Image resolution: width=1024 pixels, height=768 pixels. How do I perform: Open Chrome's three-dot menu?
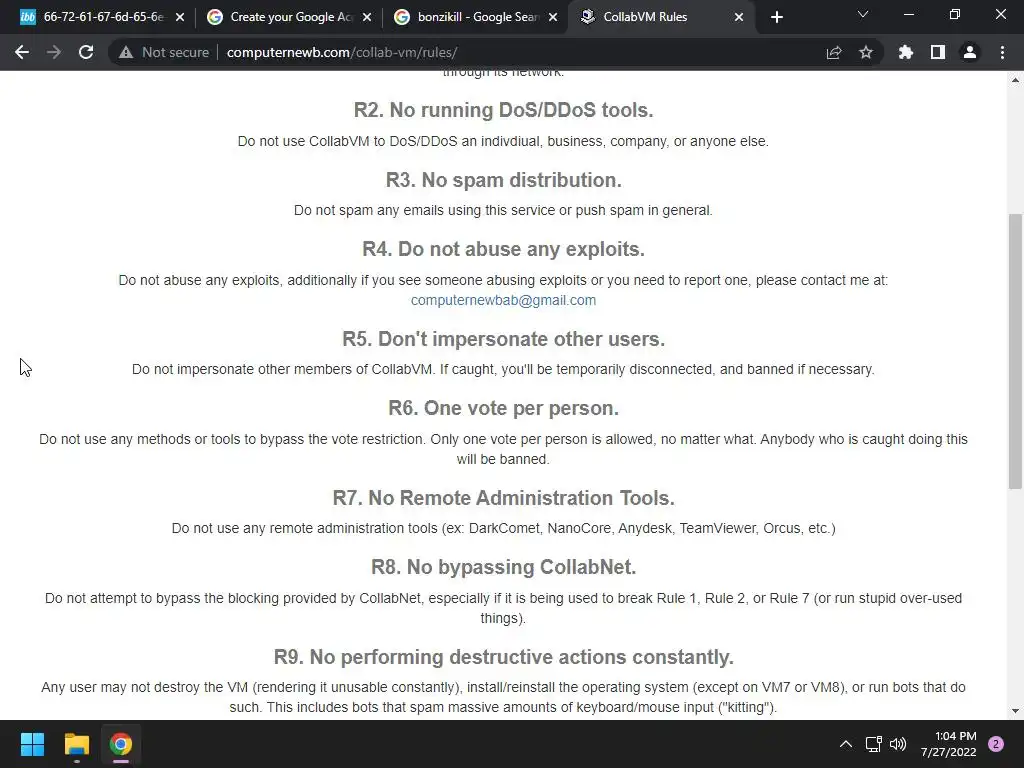tap(1002, 52)
